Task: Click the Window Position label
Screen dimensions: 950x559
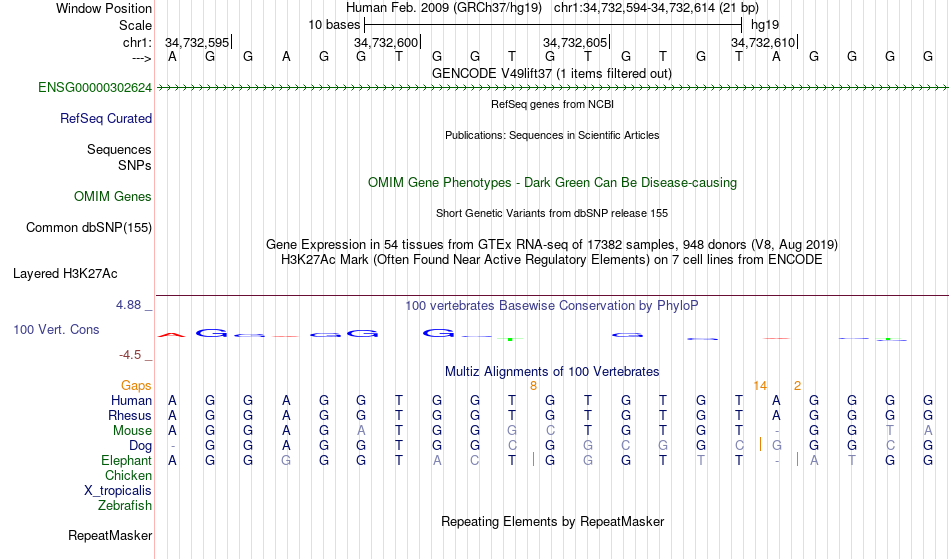Action: [104, 8]
